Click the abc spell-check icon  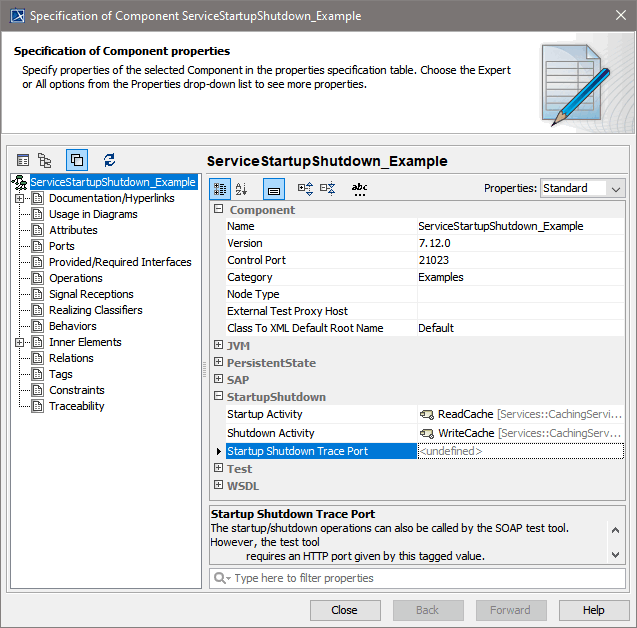pyautogui.click(x=360, y=188)
